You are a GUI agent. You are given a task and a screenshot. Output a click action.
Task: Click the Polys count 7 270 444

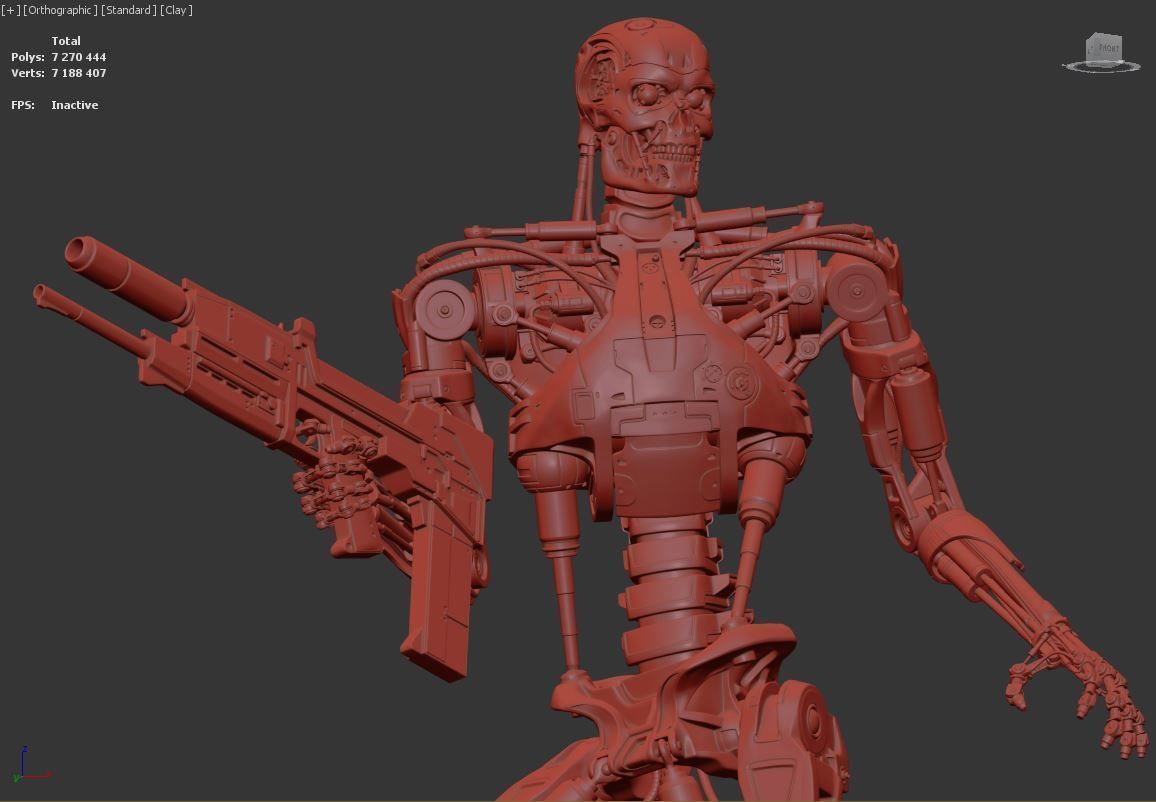[79, 57]
